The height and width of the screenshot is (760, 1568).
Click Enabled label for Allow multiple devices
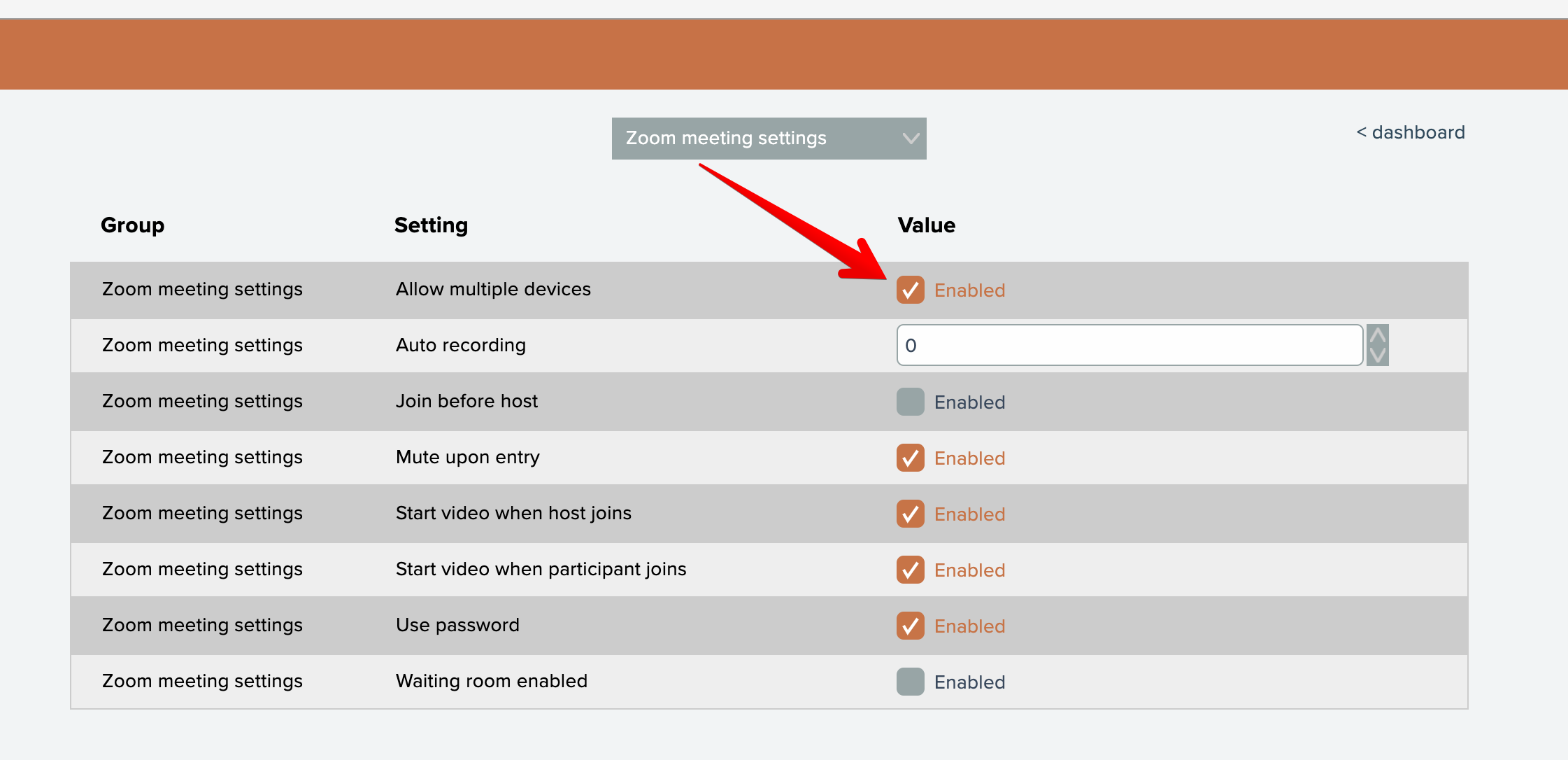[969, 290]
